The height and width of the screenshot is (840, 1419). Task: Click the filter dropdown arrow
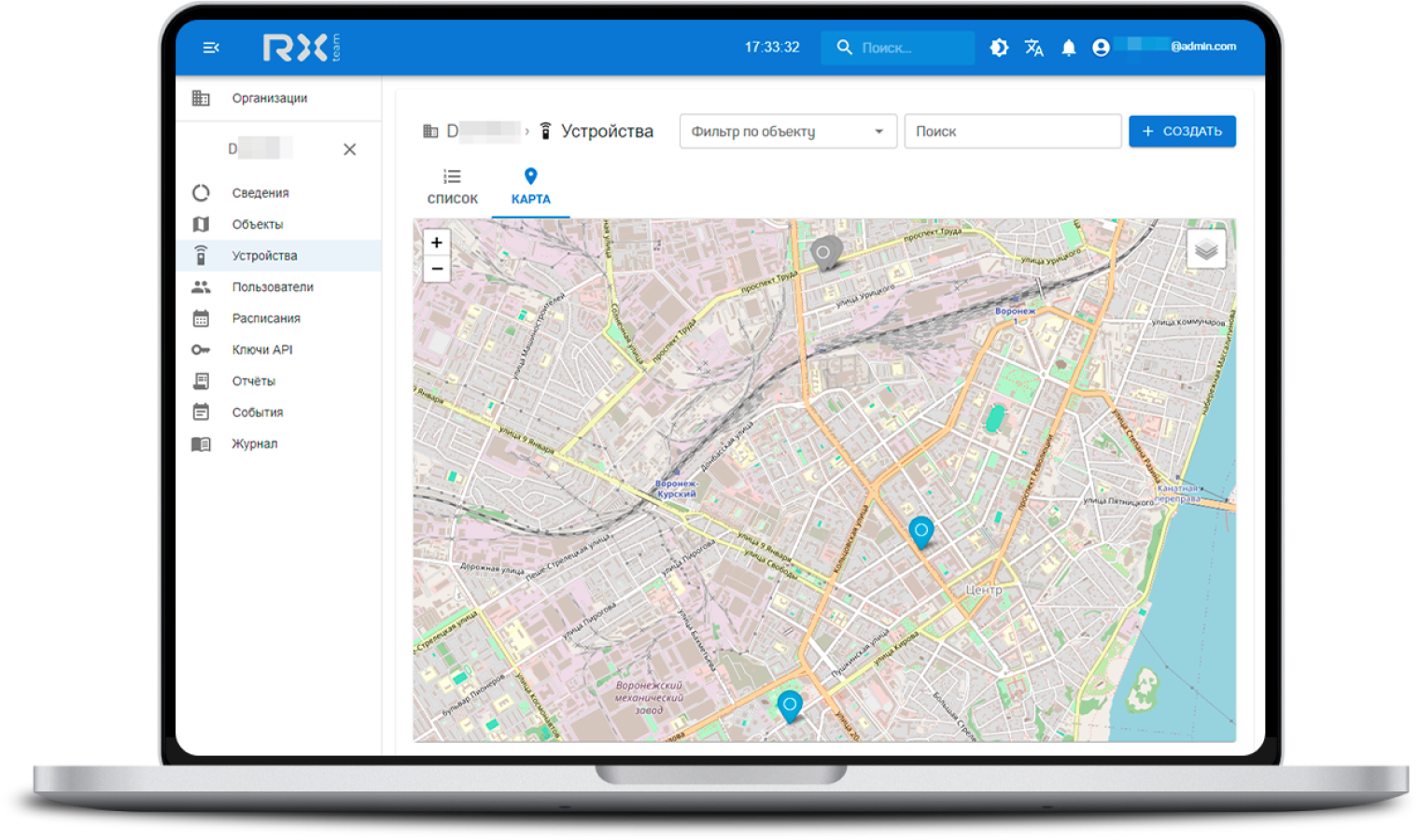click(878, 132)
